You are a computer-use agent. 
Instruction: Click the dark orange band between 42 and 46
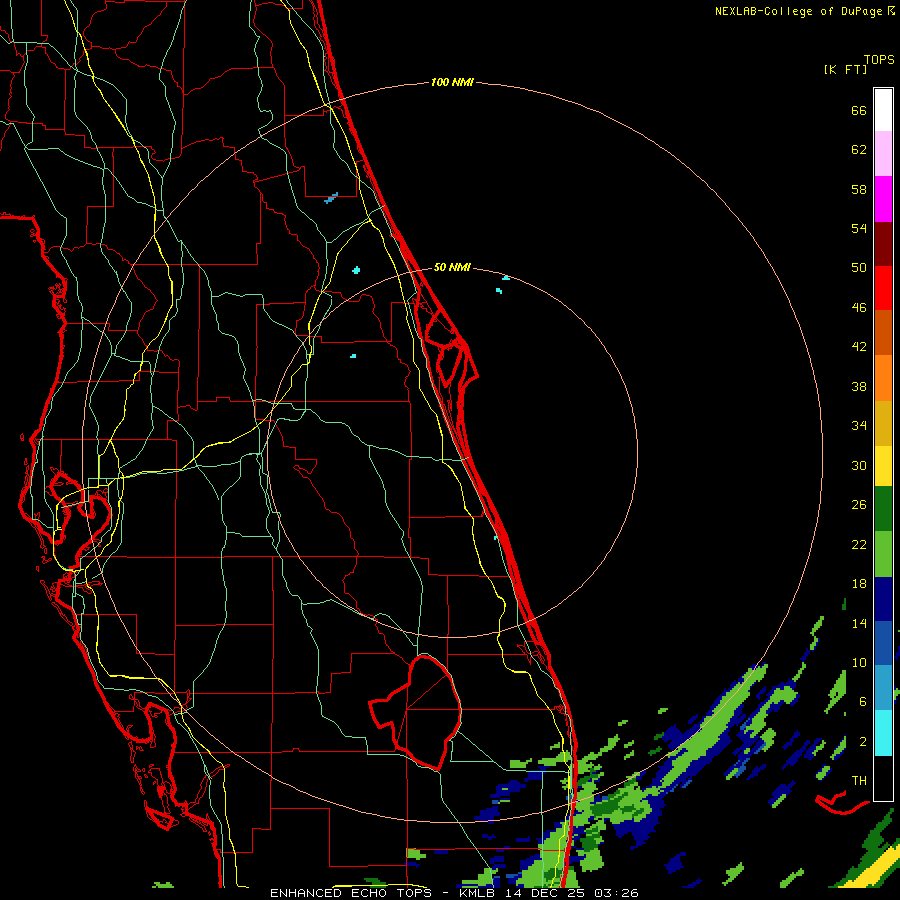(883, 333)
